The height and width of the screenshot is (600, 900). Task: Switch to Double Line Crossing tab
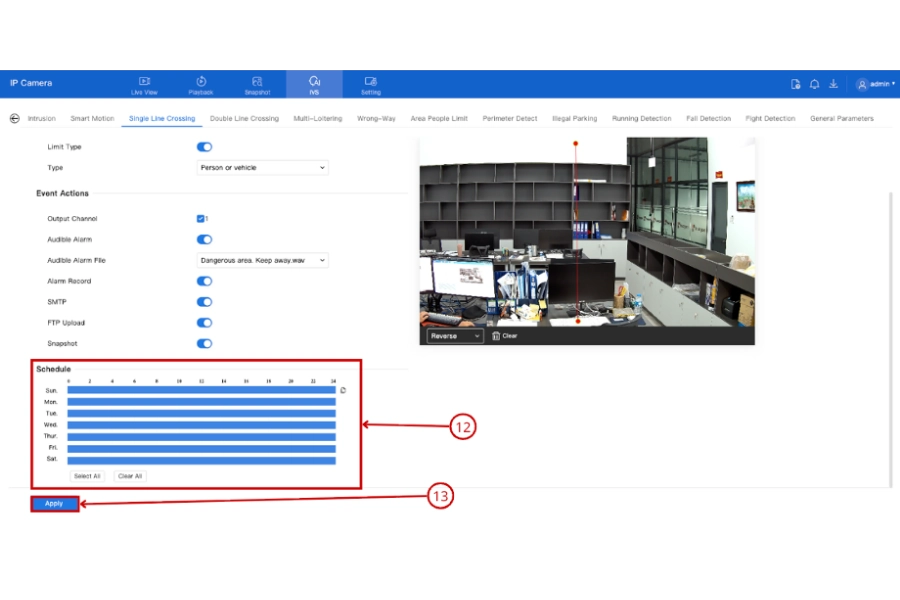coord(244,118)
